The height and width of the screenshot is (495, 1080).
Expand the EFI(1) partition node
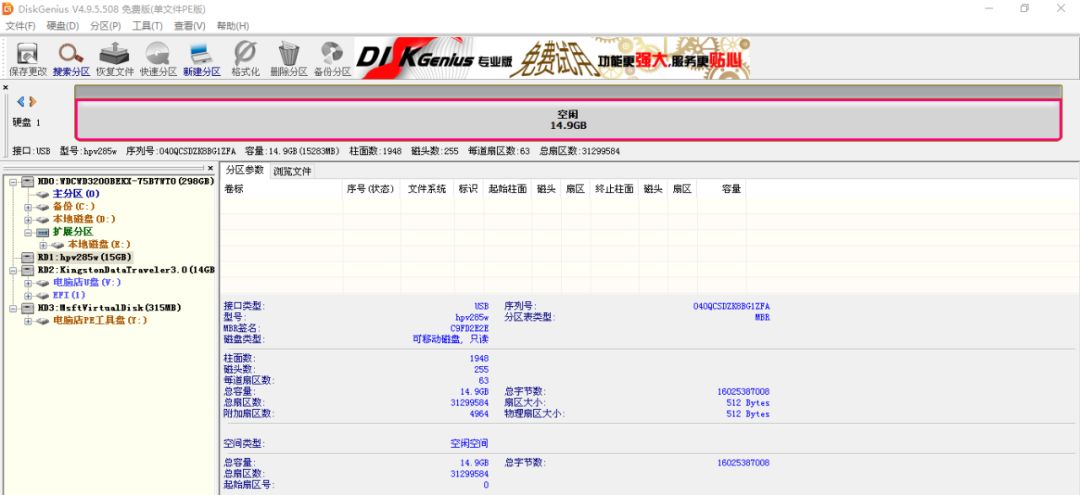[x=28, y=295]
